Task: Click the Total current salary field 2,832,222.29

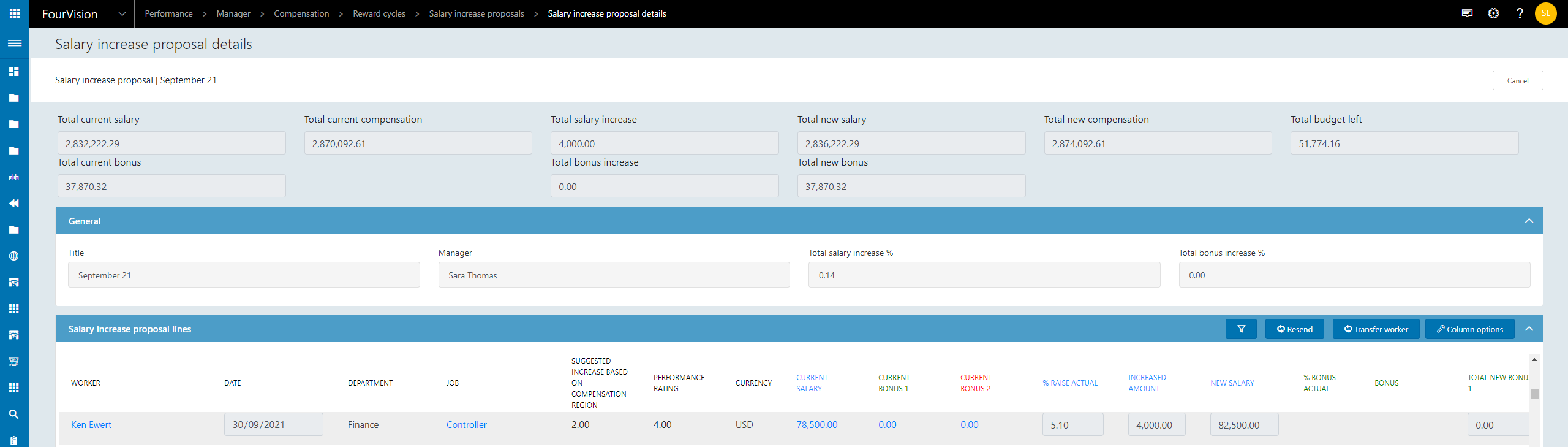Action: coord(171,143)
